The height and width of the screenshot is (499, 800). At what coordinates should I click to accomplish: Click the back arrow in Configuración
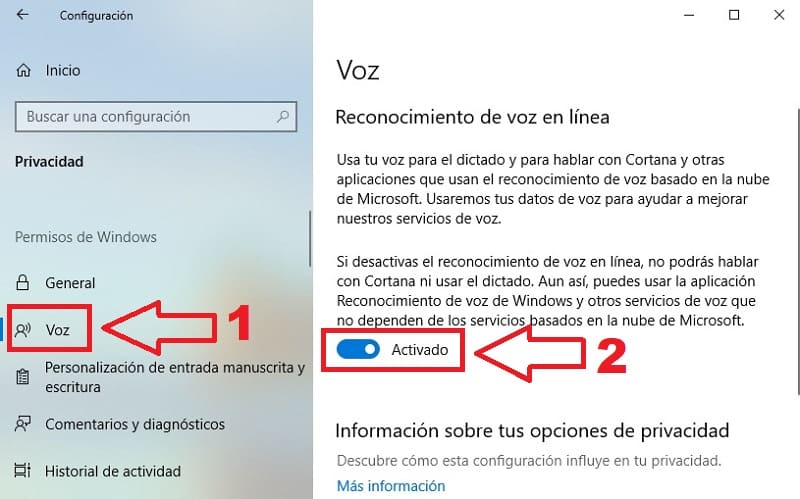(22, 15)
